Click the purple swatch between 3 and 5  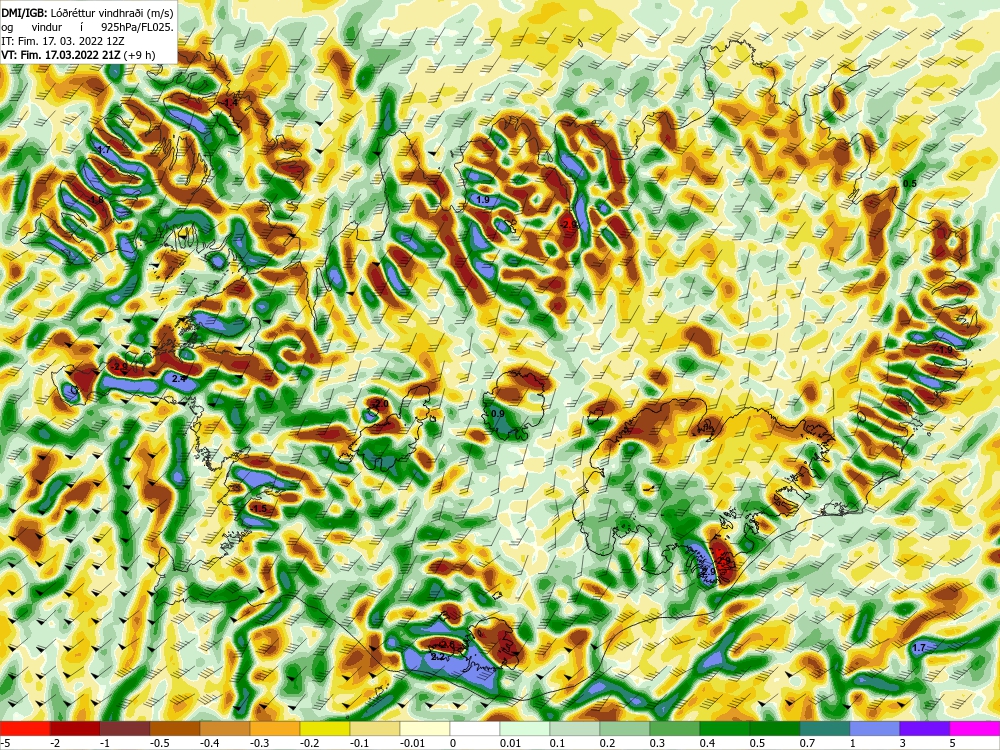click(925, 728)
